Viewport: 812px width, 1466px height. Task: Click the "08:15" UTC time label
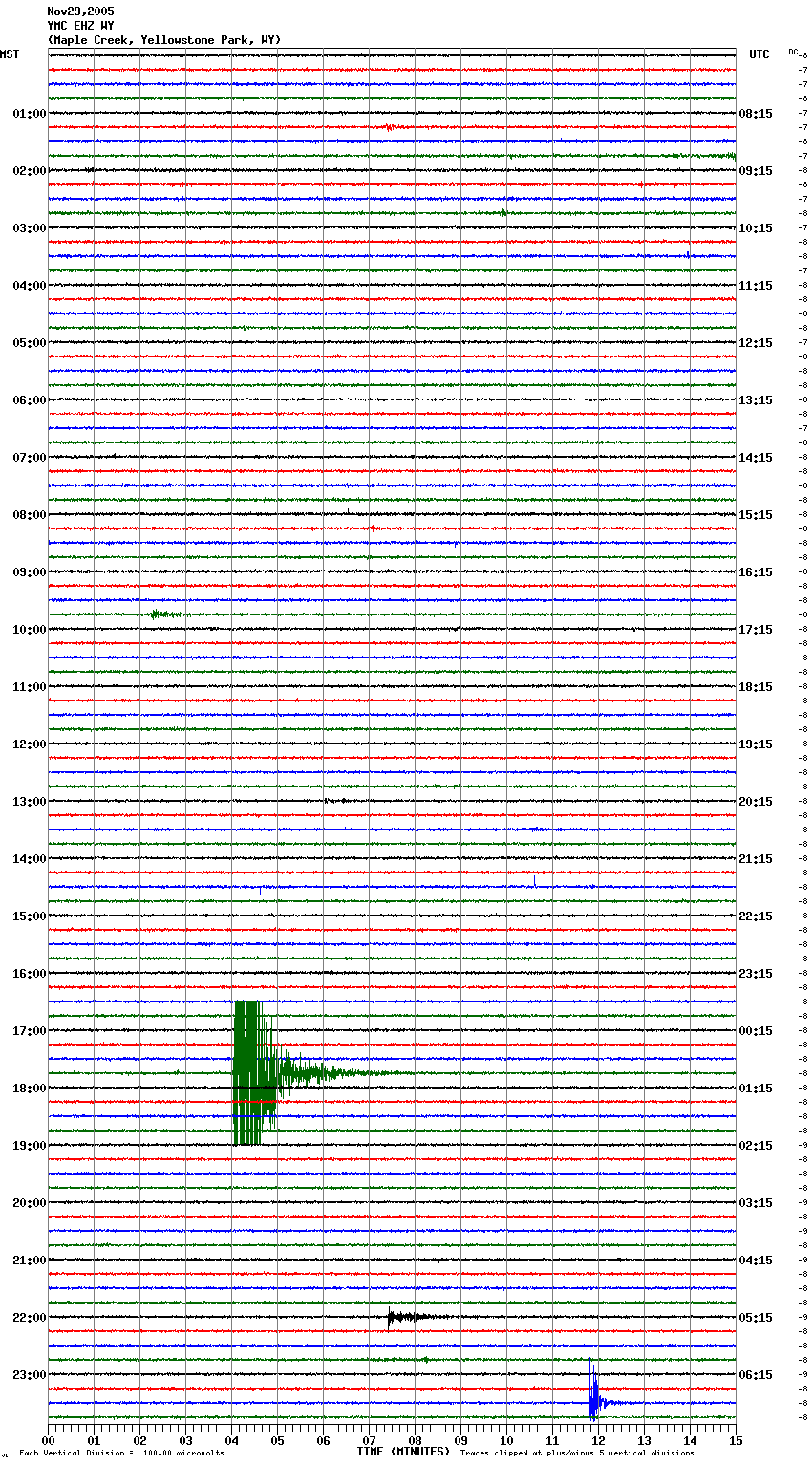756,114
